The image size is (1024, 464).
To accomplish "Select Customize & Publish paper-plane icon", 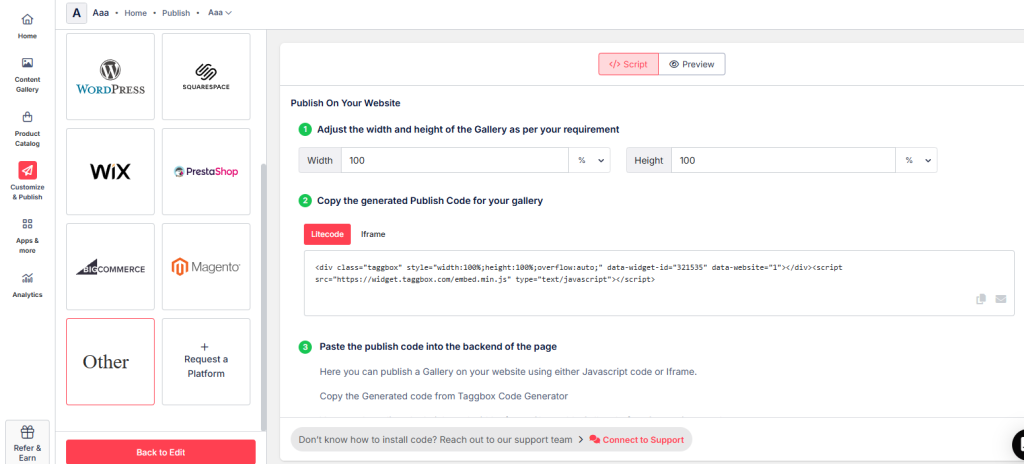I will (27, 171).
